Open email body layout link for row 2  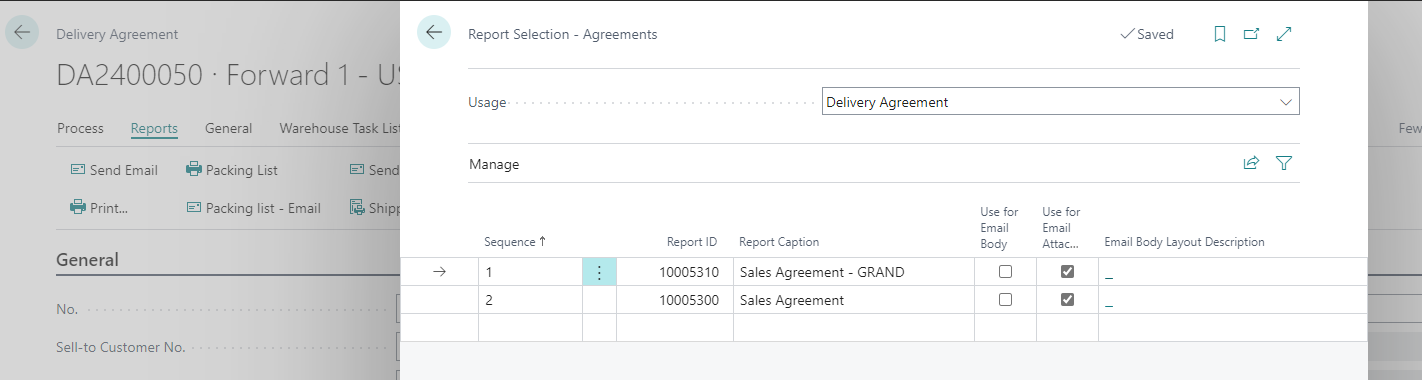click(1109, 301)
